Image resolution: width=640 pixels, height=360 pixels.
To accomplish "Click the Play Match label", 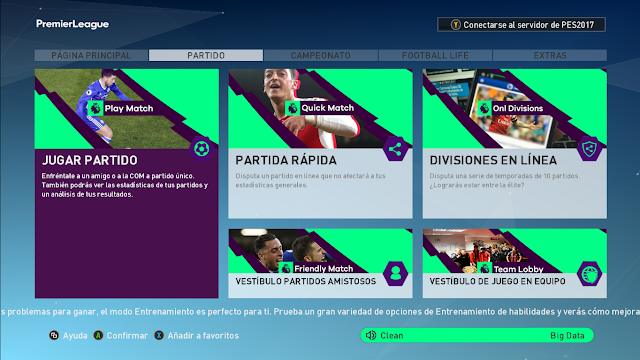I will coord(129,109).
